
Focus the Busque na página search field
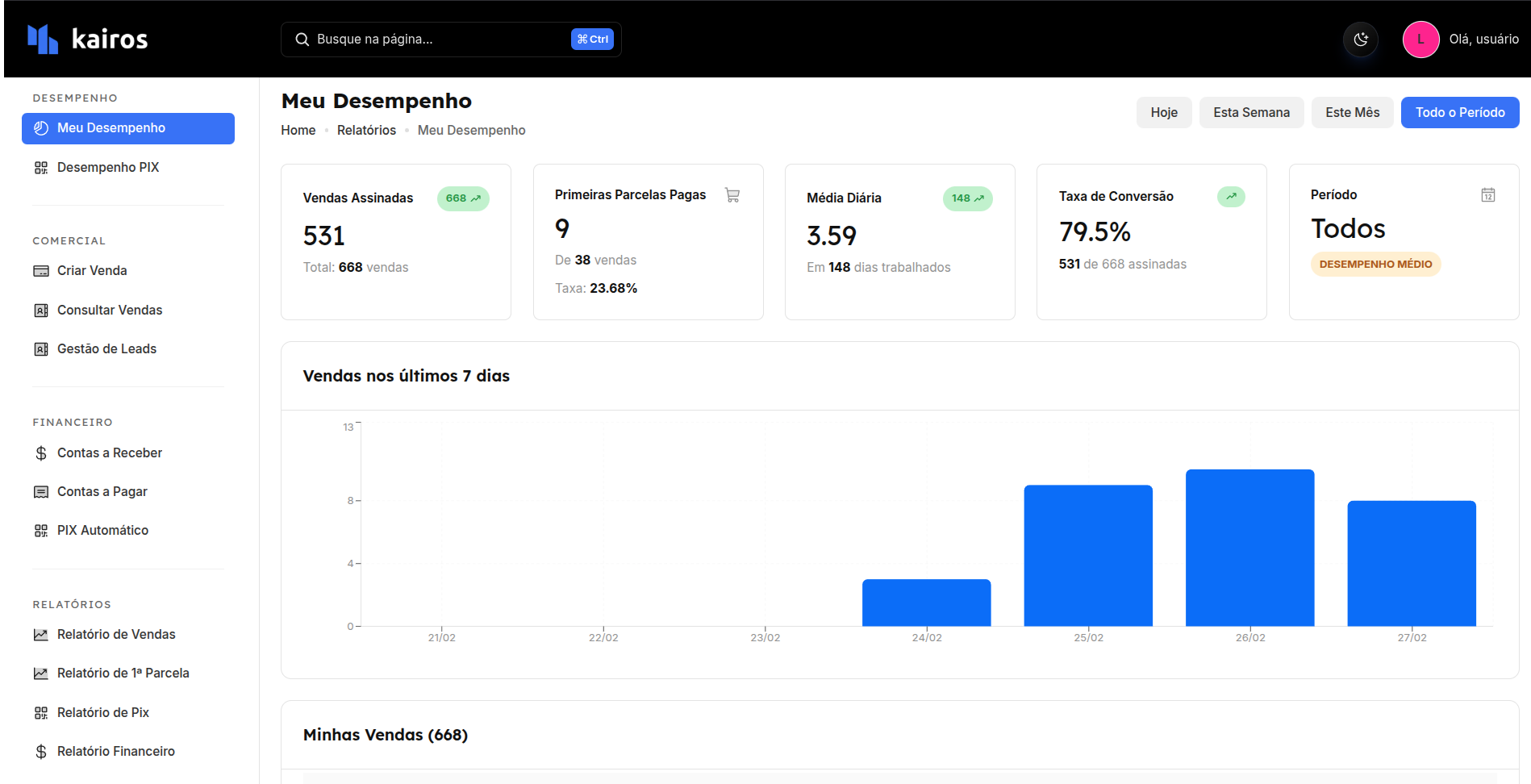(436, 40)
